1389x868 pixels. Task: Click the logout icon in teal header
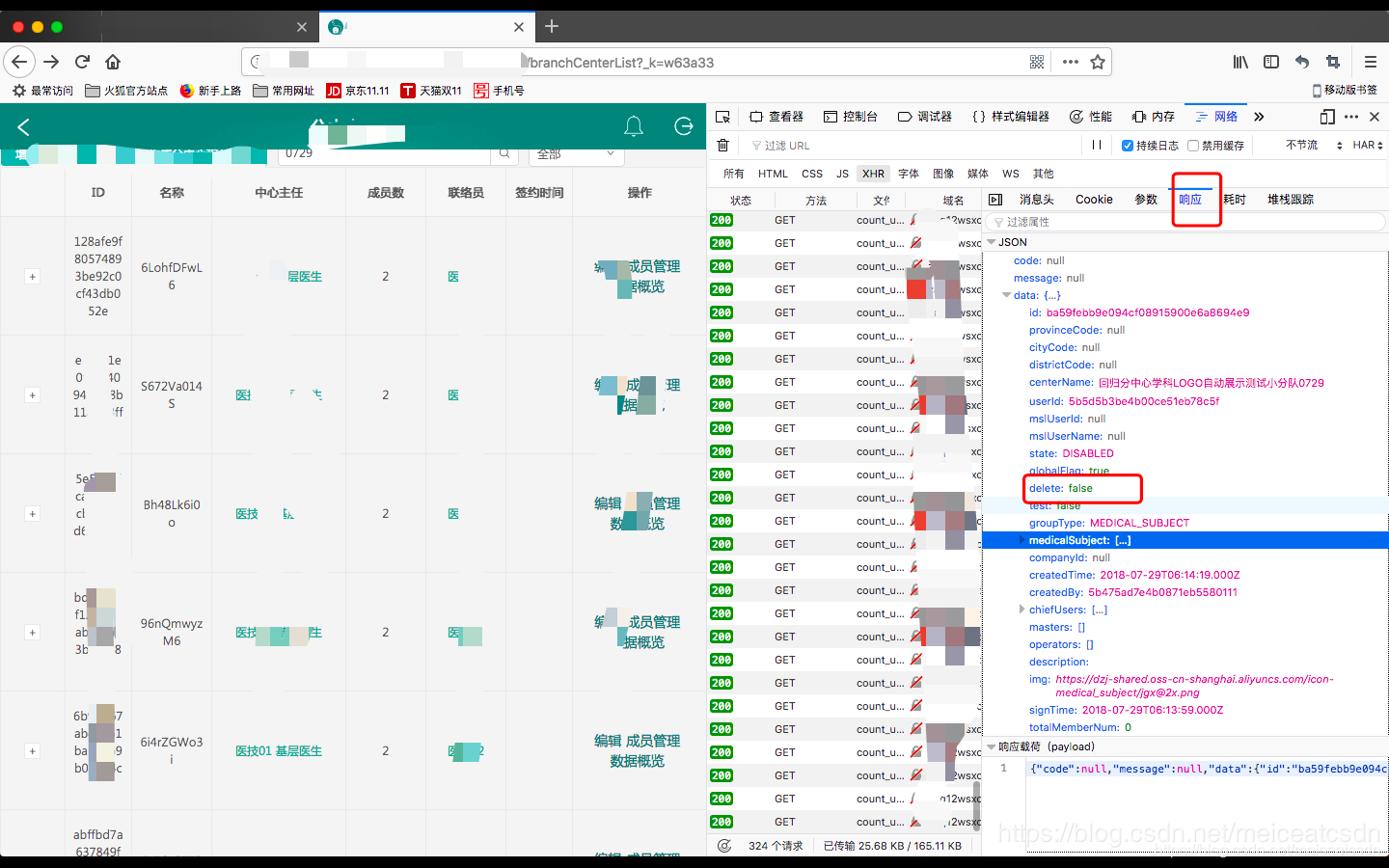(684, 126)
